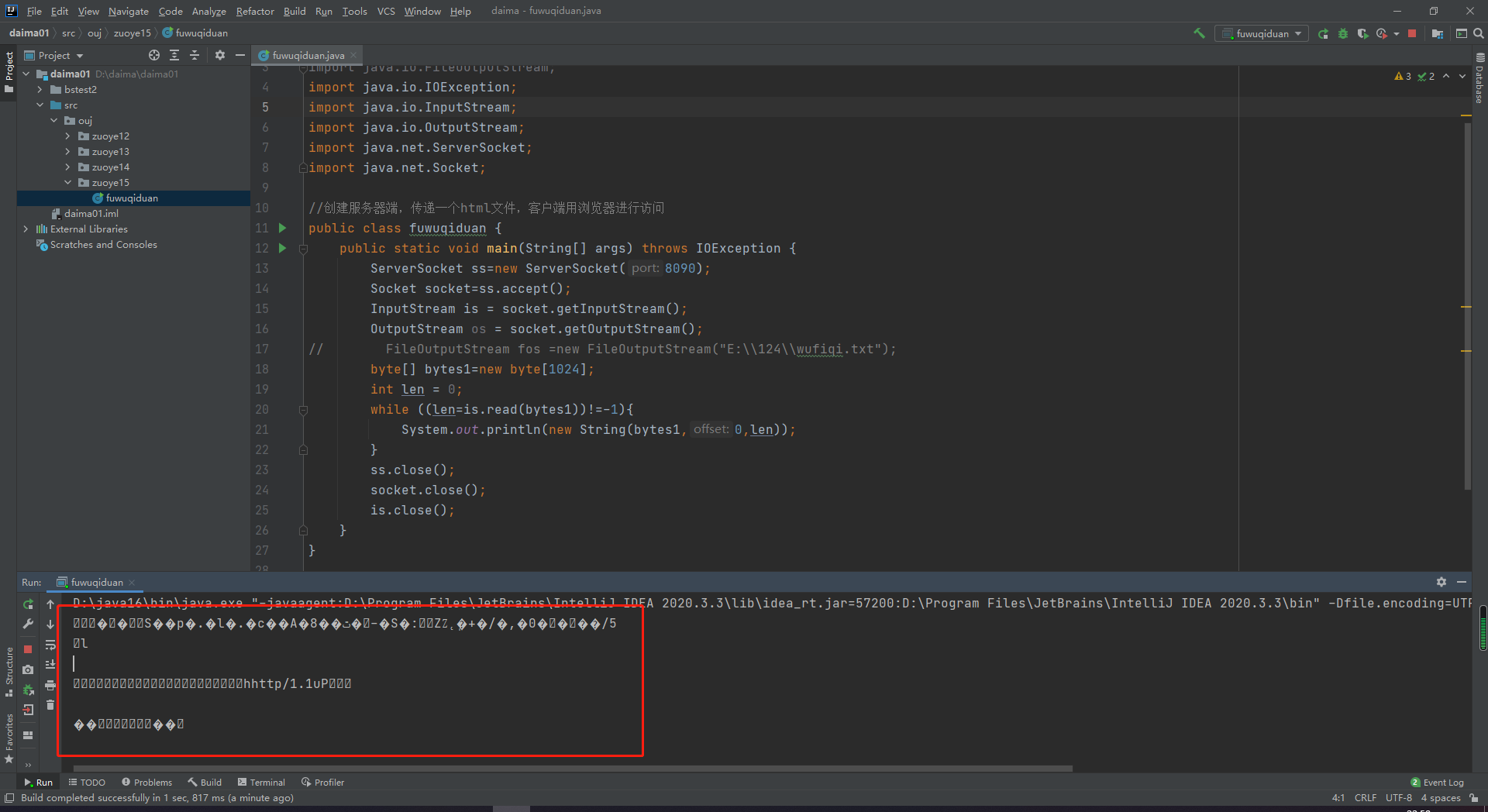Go to next highlighted error arrow
The image size is (1488, 812).
(x=1462, y=76)
